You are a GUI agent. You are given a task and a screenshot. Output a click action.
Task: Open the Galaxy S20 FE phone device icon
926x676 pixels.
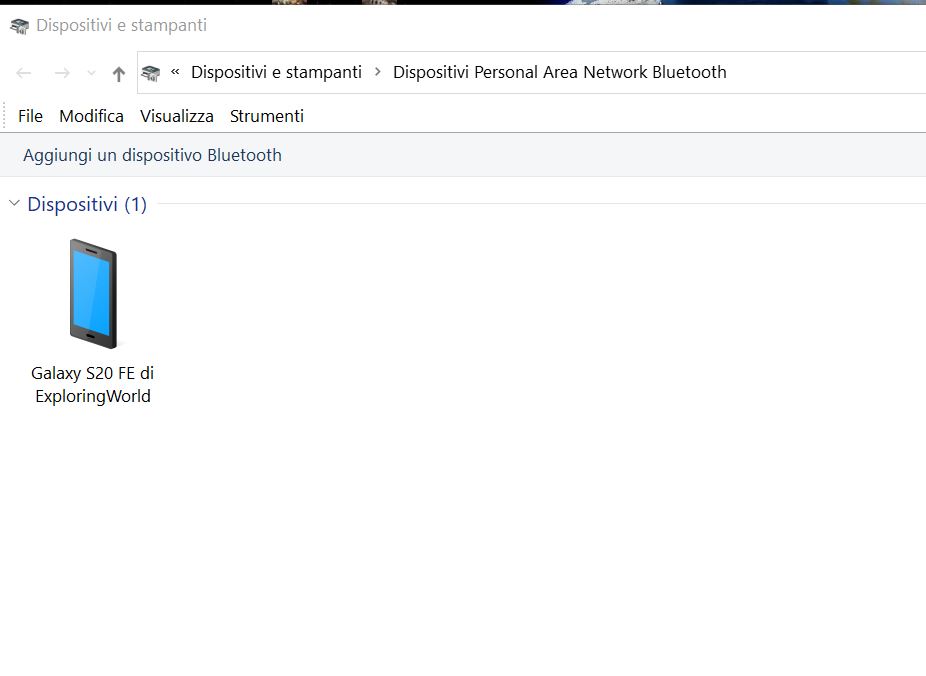[93, 293]
